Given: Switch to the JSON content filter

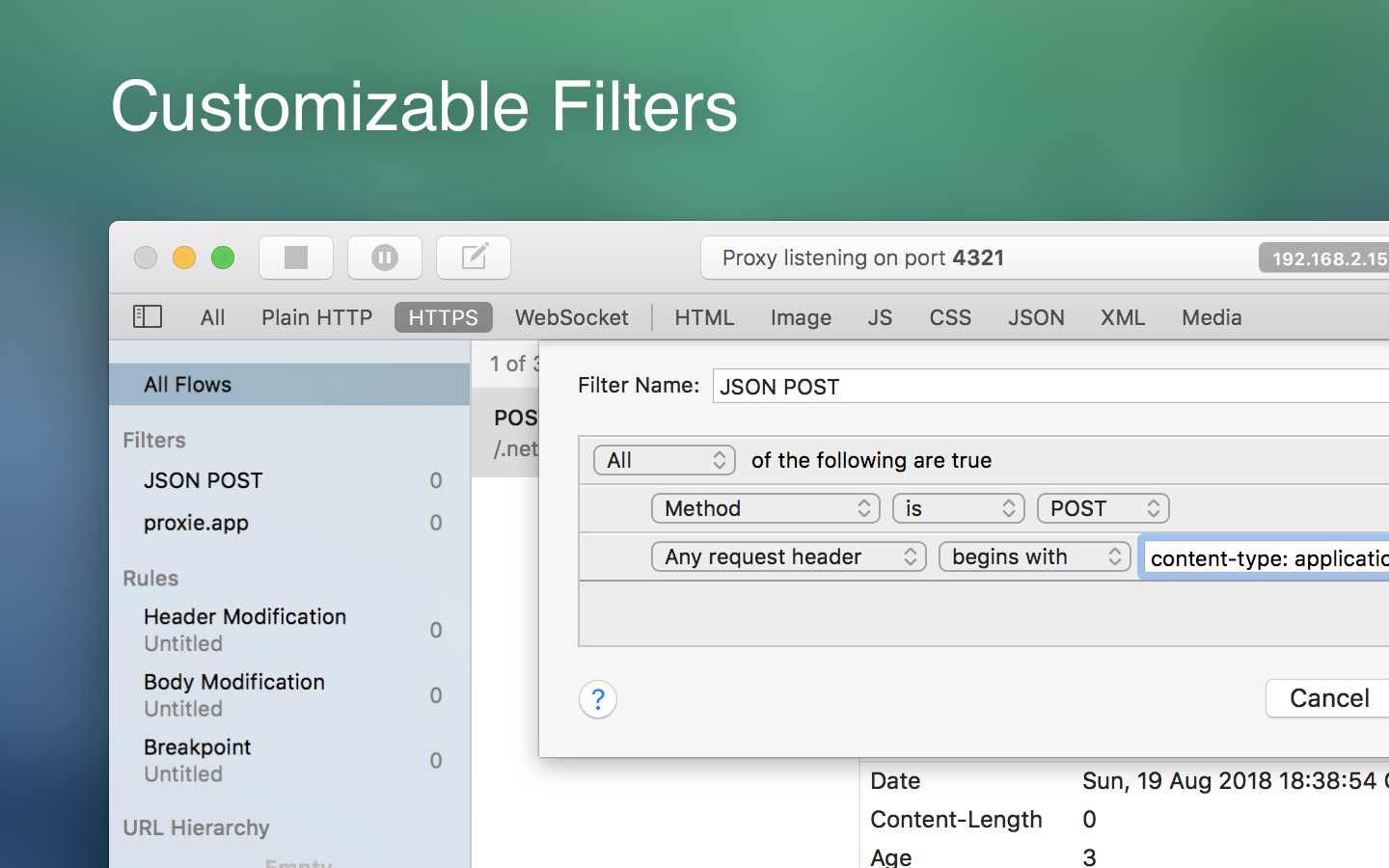Looking at the screenshot, I should coord(1036,317).
